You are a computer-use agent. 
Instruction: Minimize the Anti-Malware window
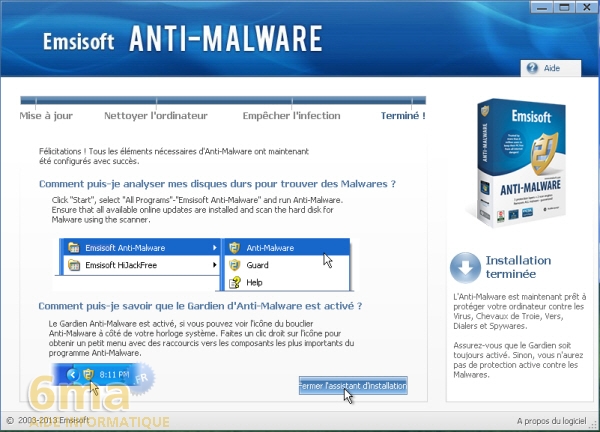tap(541, 7)
